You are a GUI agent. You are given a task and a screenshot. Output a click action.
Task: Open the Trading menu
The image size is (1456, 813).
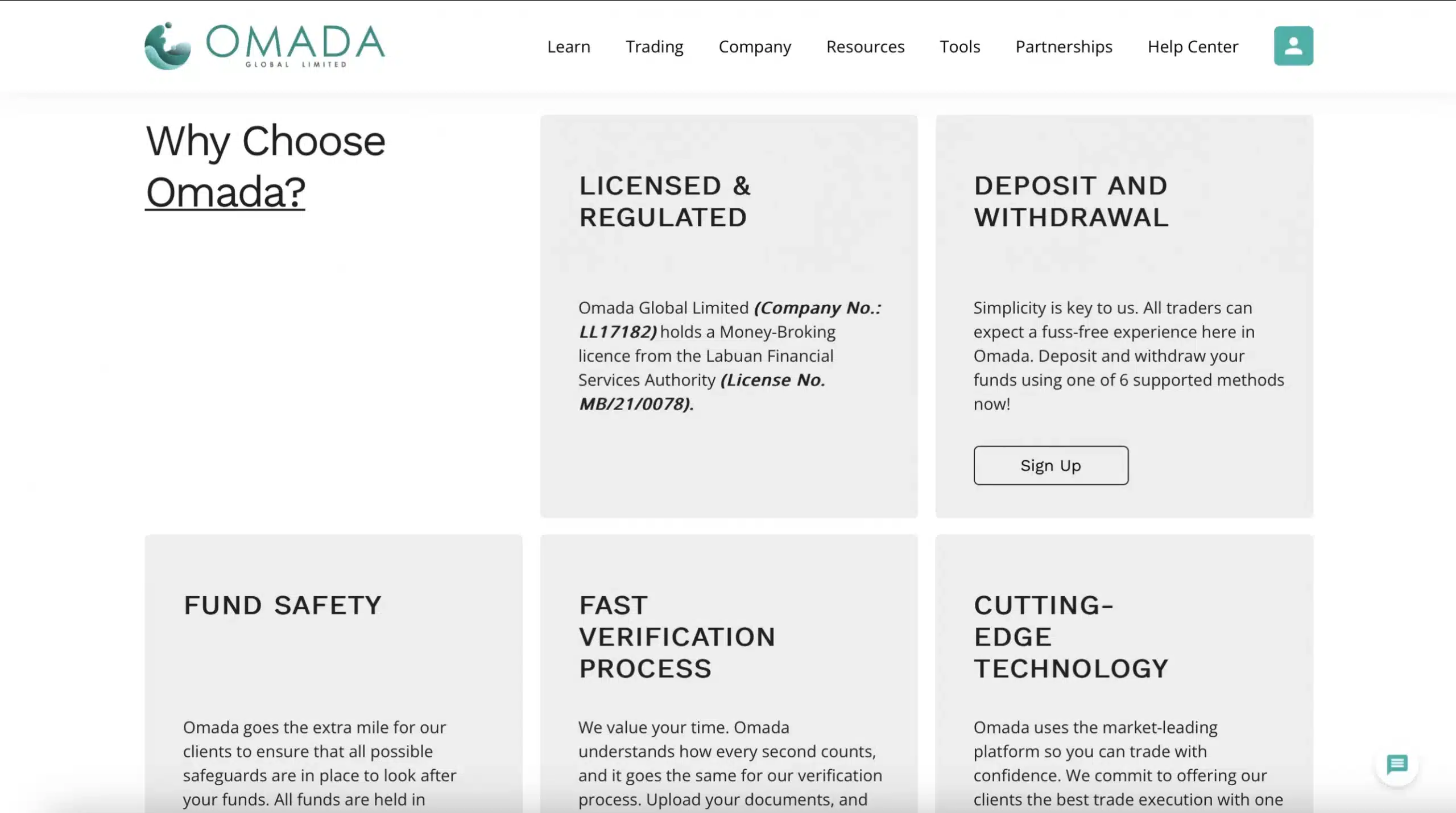[655, 47]
